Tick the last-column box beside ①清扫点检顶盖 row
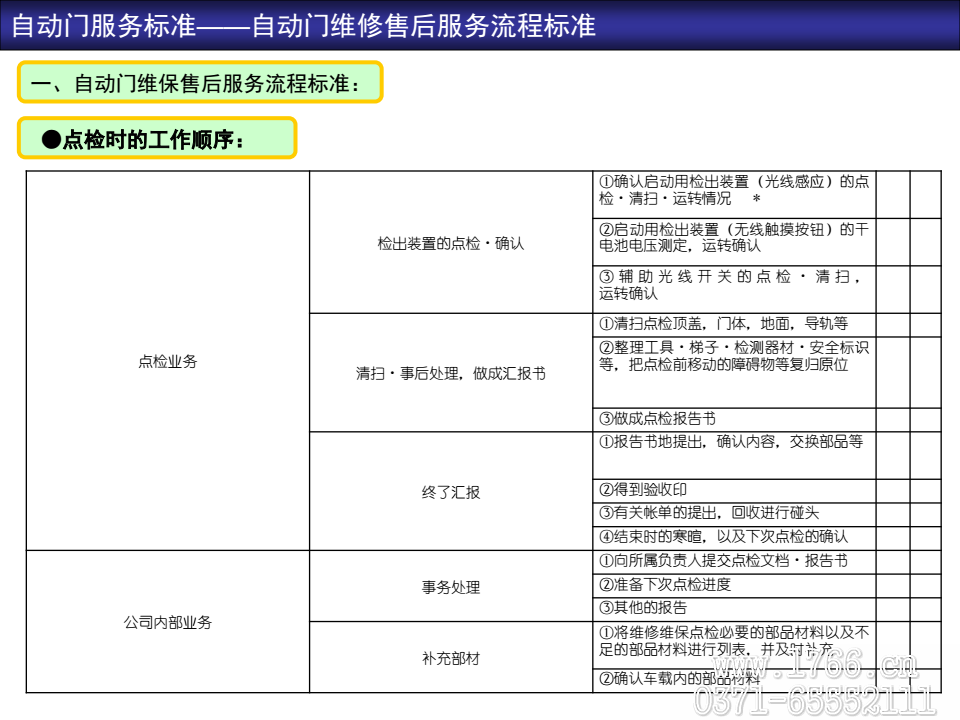 (x=925, y=325)
